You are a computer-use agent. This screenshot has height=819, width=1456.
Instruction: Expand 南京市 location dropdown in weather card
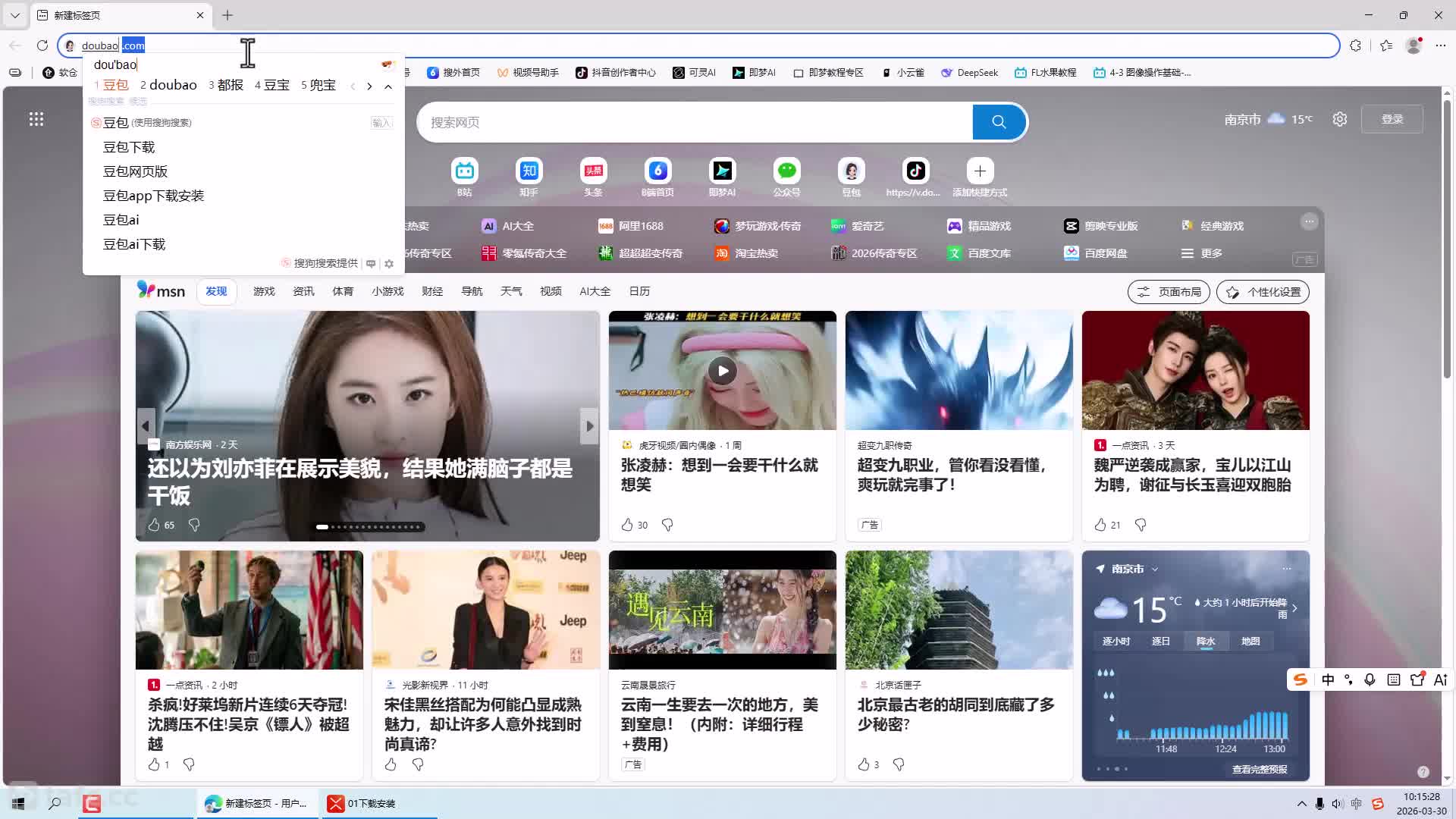pyautogui.click(x=1155, y=569)
